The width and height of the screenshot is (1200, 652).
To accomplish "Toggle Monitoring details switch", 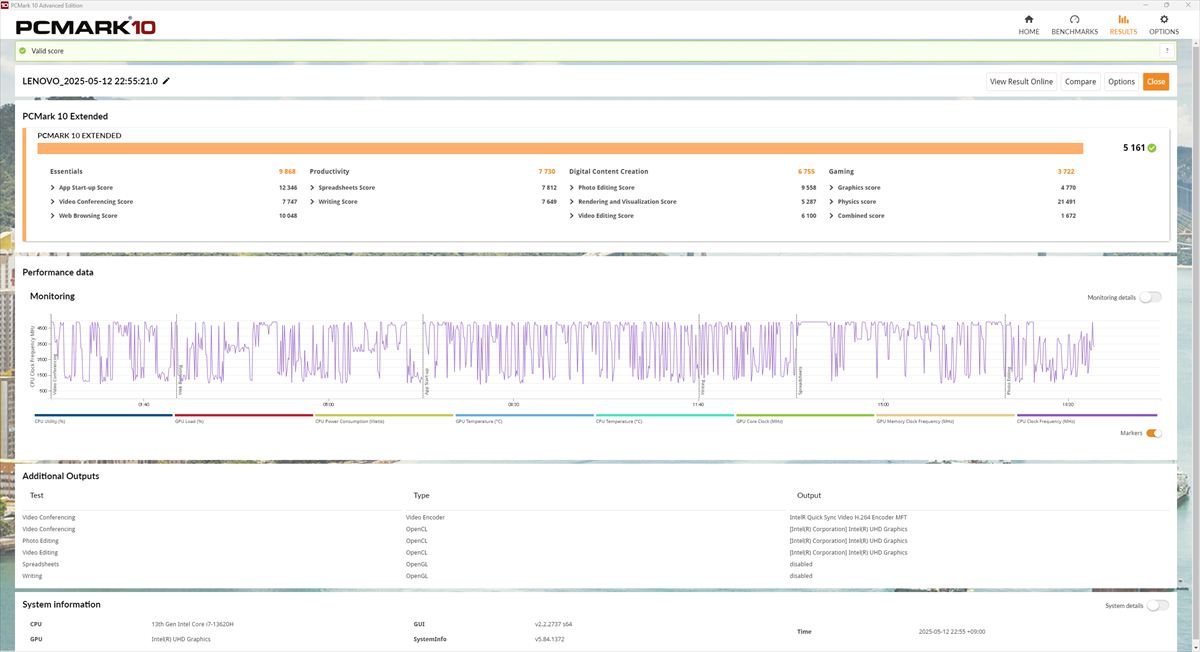I will click(1150, 297).
